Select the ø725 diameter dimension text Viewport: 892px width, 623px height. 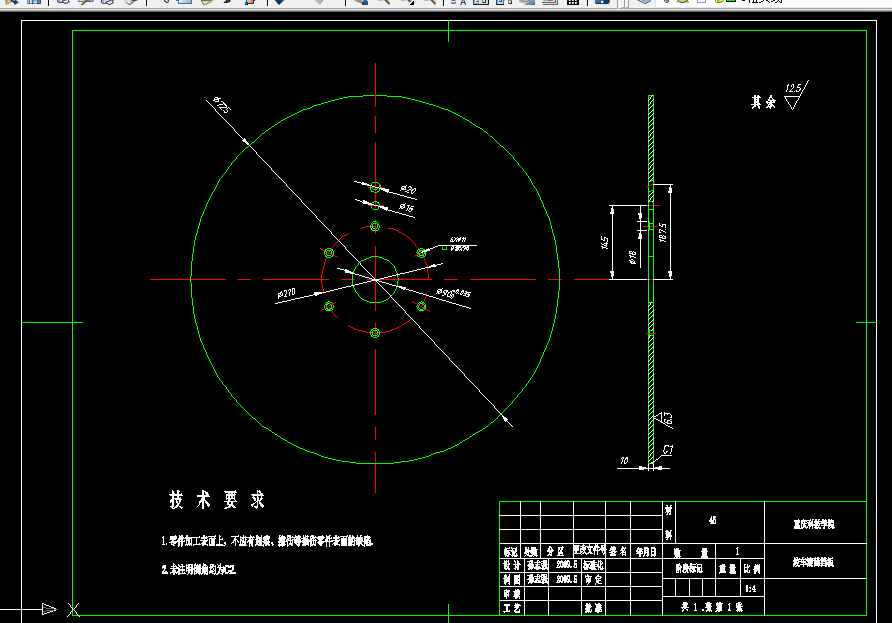(221, 105)
